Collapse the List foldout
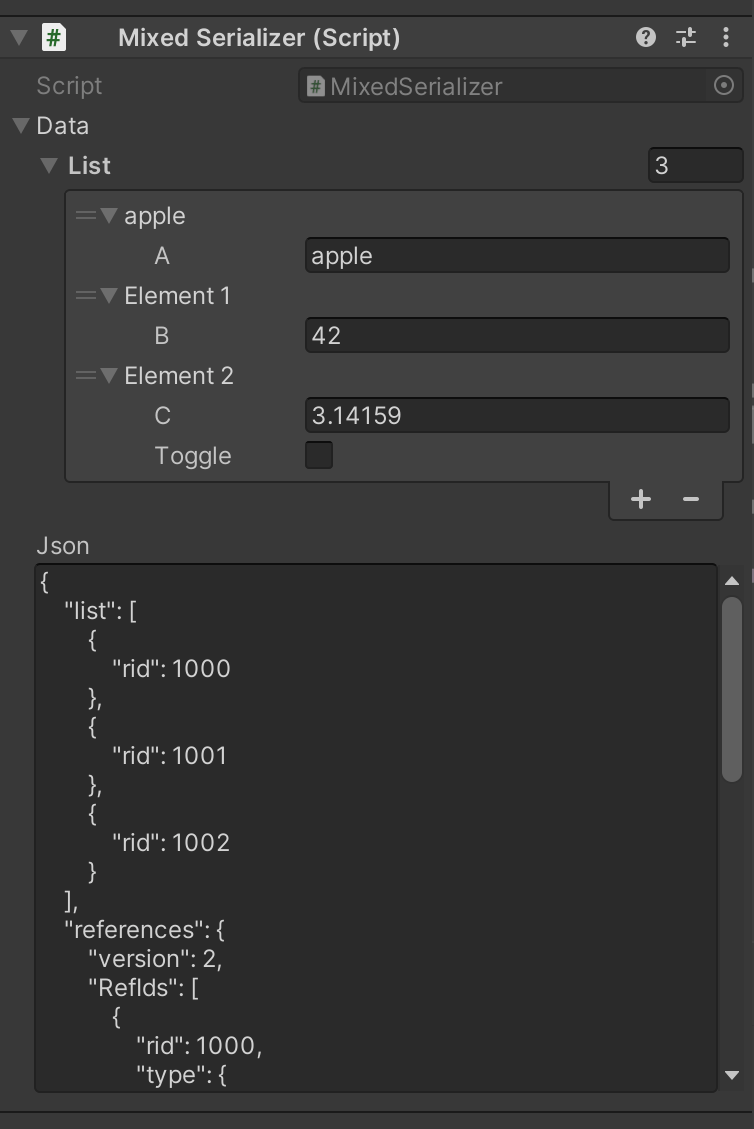 (48, 165)
